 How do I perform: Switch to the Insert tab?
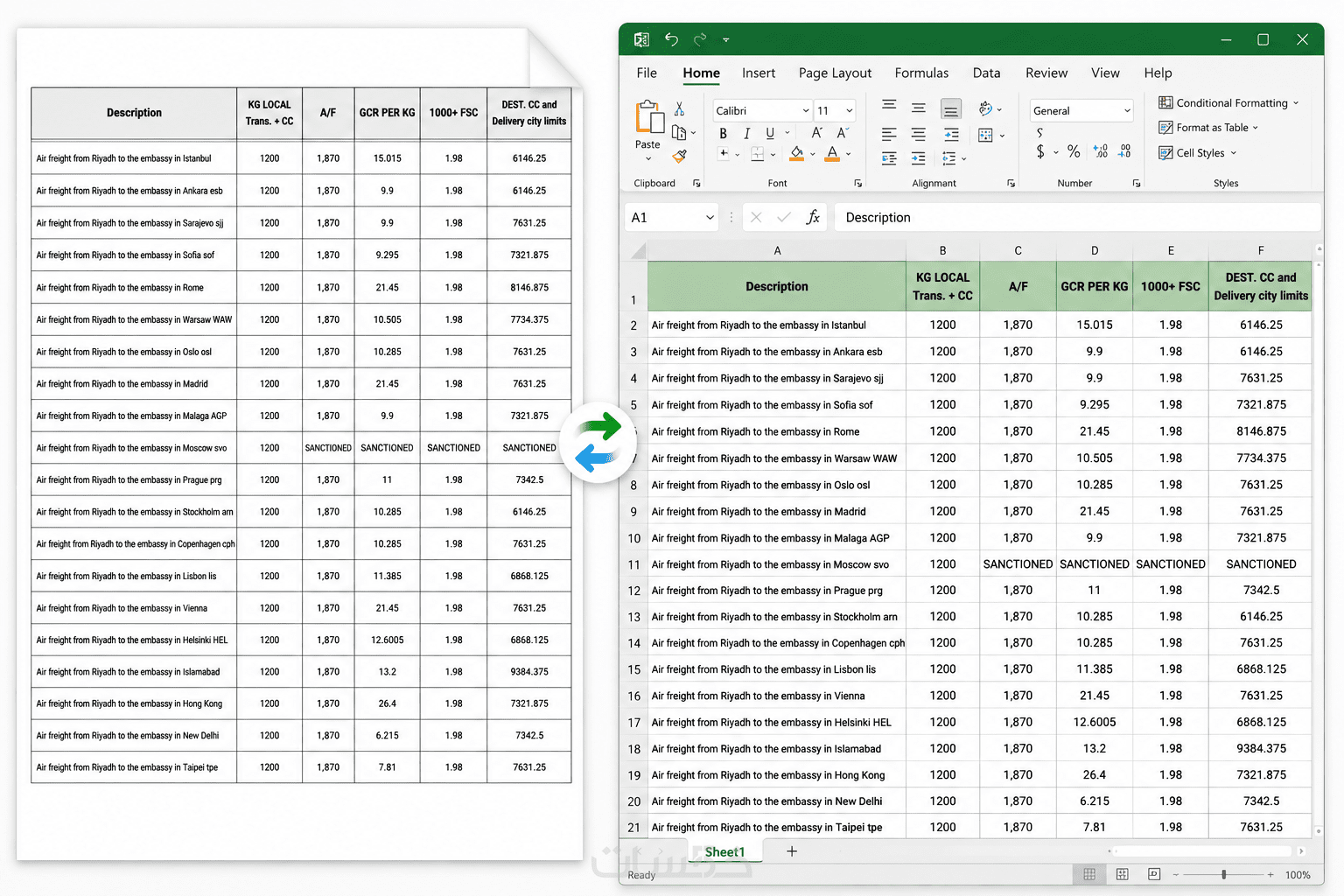(x=759, y=73)
